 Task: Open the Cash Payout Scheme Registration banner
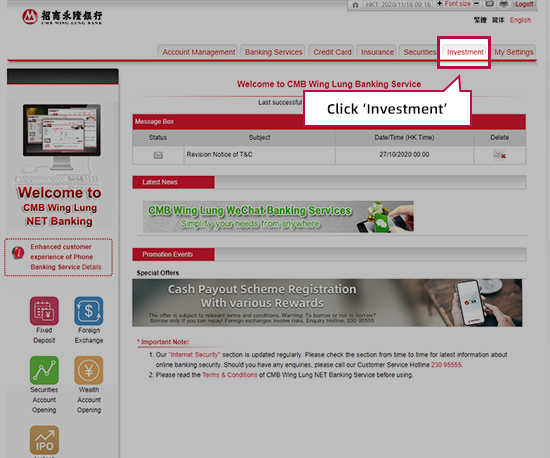[327, 303]
